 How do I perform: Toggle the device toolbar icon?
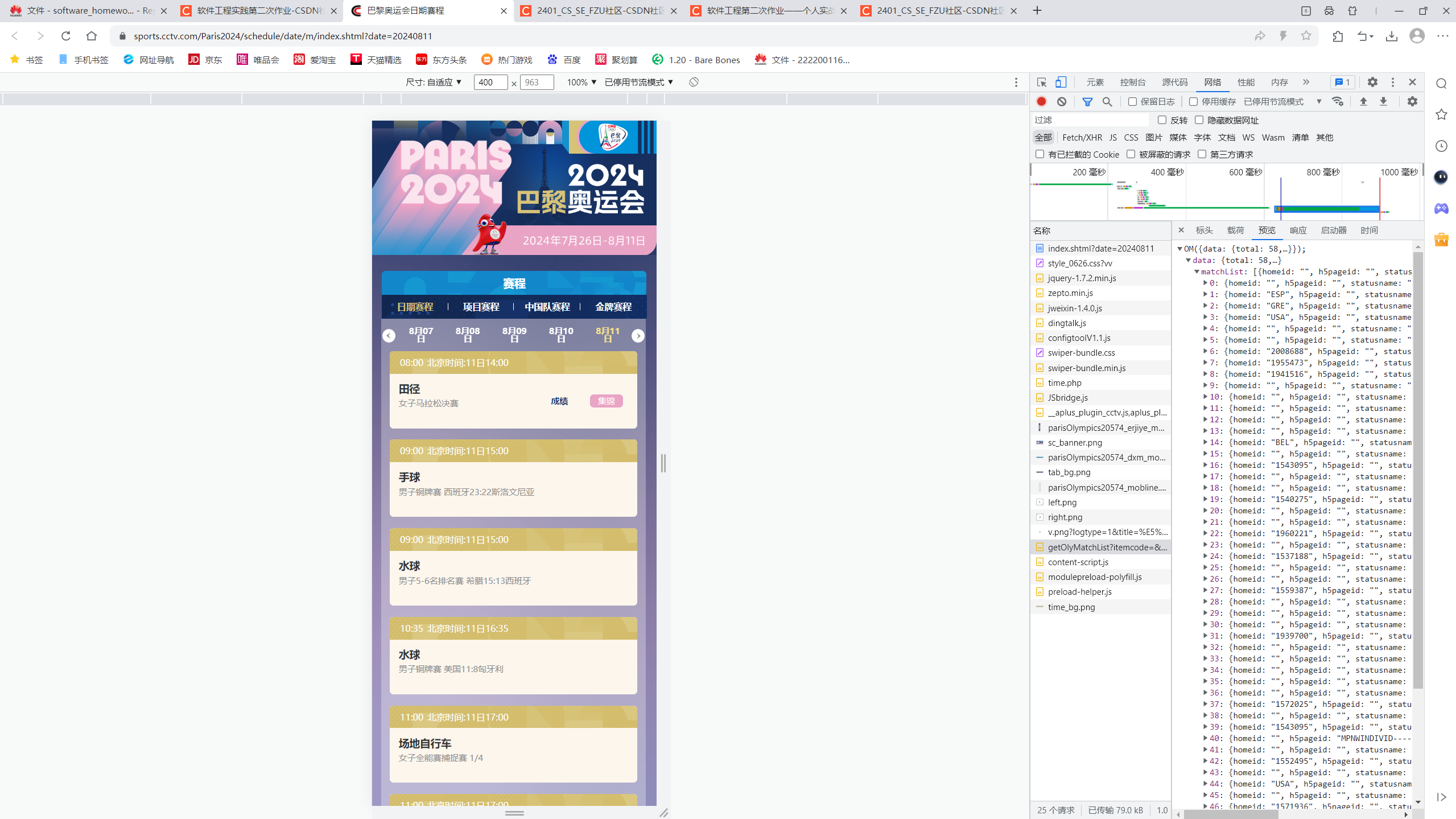[1061, 83]
